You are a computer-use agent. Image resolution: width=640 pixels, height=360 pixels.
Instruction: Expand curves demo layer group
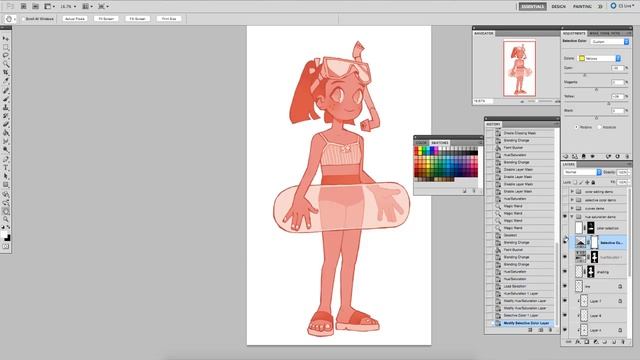(x=572, y=208)
